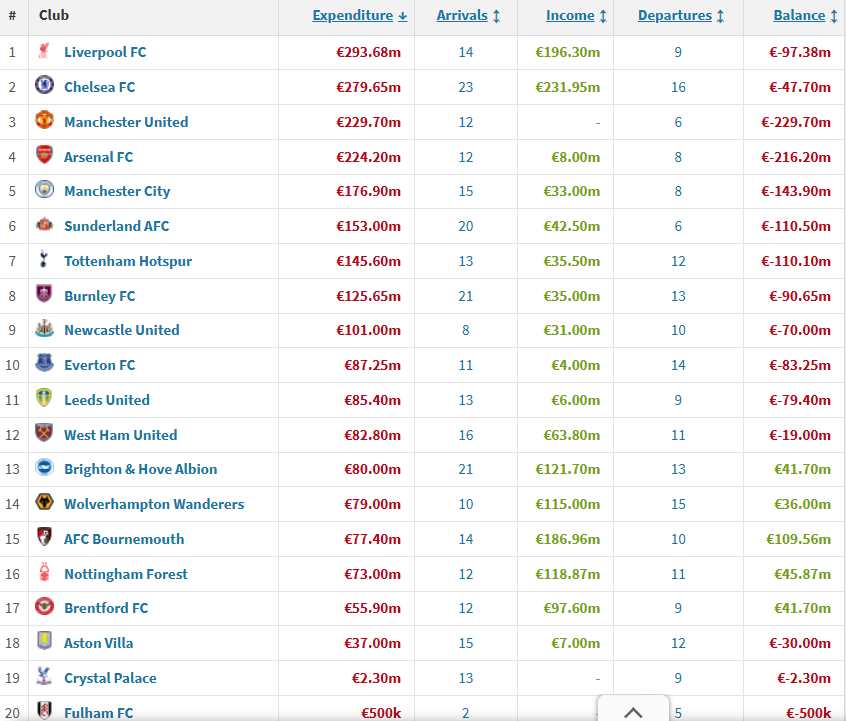The image size is (846, 721).
Task: Open the Fulham FC club link
Action: click(x=99, y=713)
